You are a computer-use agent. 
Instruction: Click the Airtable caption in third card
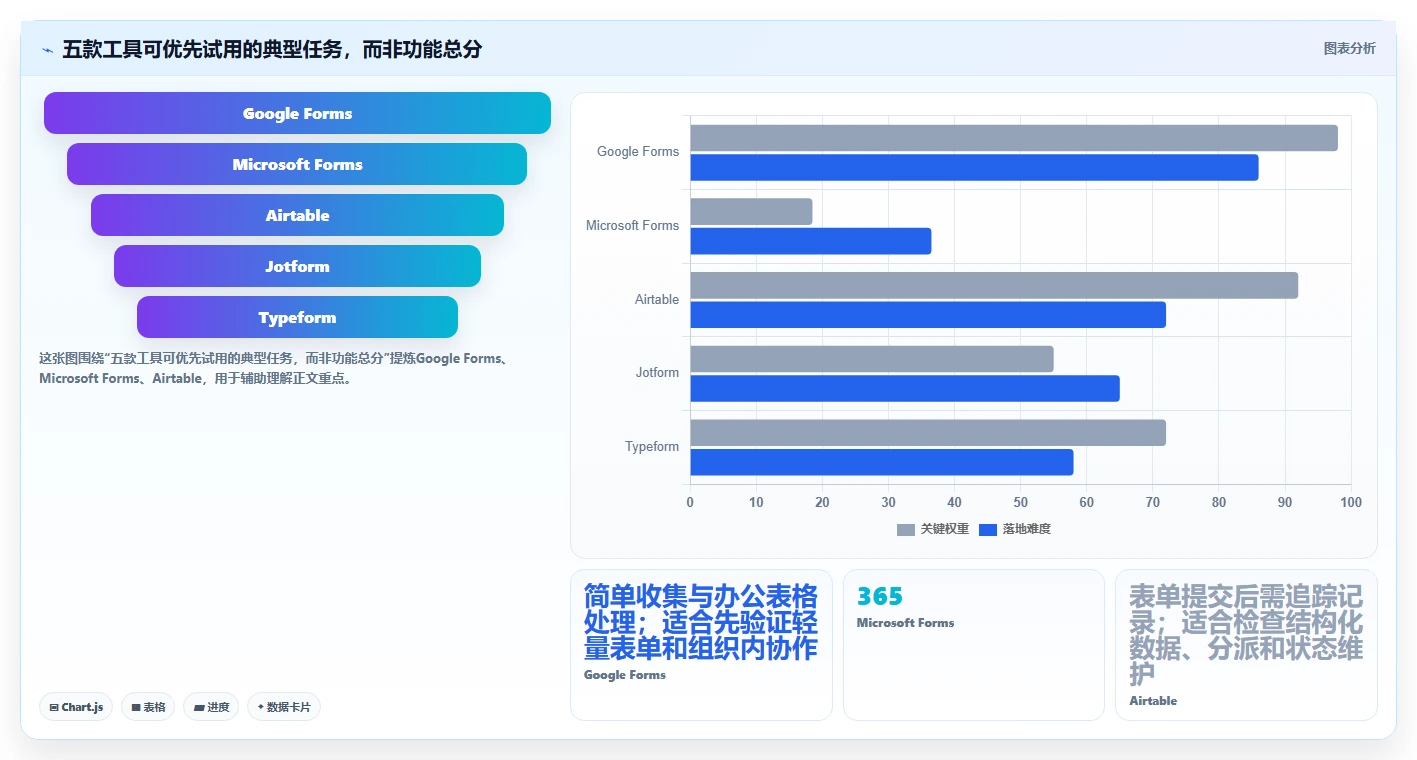tap(1153, 701)
